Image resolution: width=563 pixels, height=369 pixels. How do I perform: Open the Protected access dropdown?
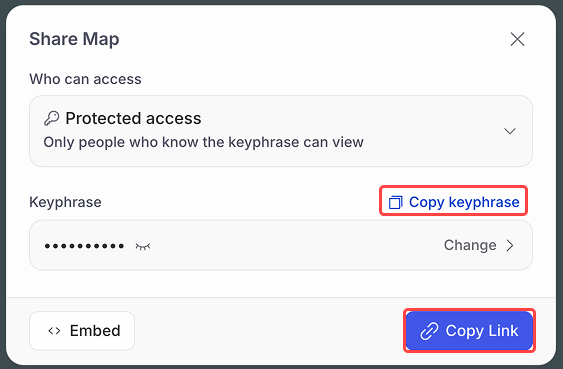[281, 131]
